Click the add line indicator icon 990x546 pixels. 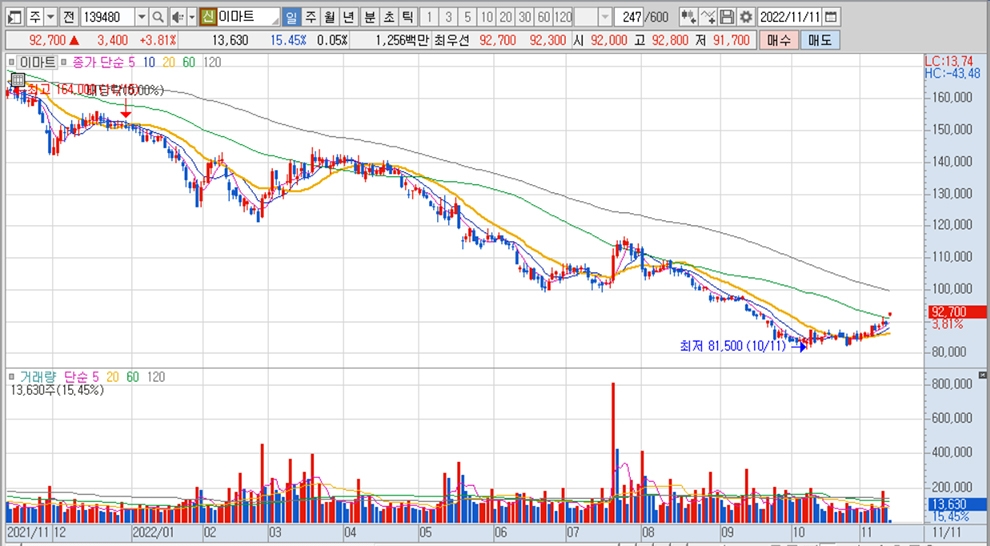708,17
